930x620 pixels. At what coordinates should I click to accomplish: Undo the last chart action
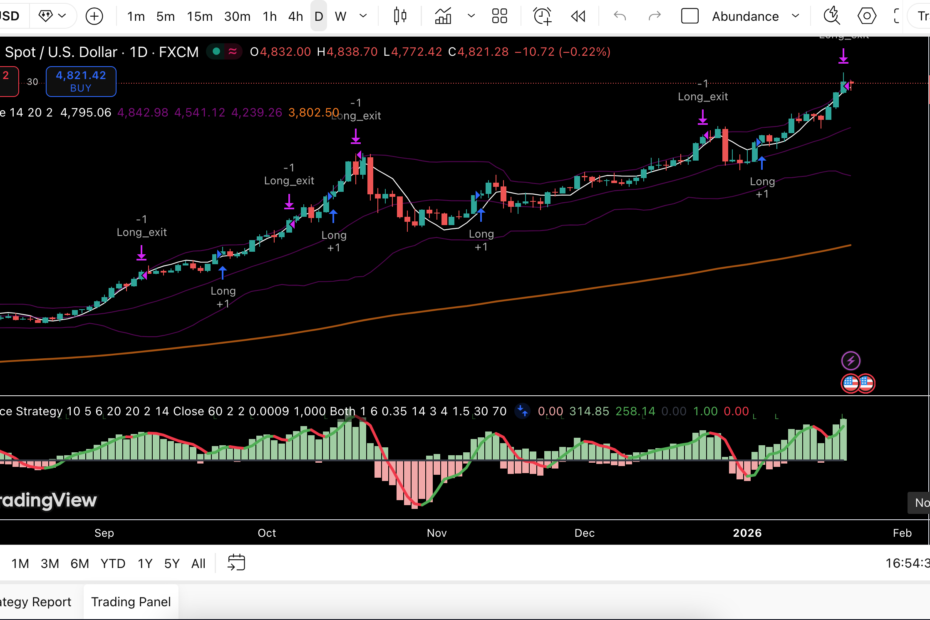[x=620, y=16]
